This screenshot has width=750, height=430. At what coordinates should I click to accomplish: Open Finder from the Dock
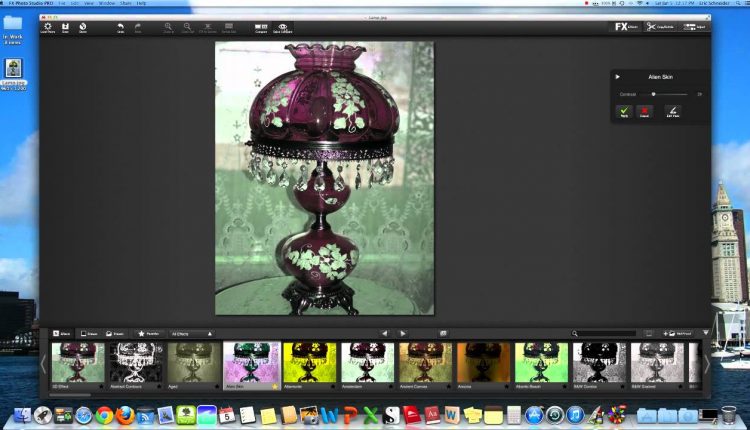(22, 415)
